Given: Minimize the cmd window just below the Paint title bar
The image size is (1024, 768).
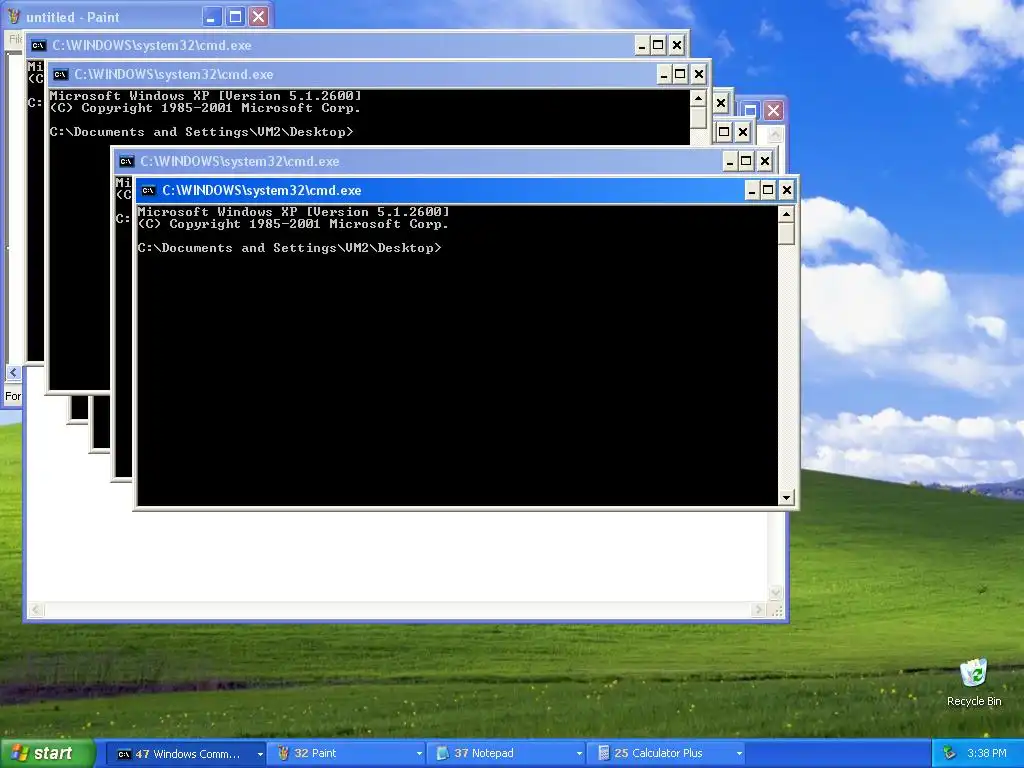Looking at the screenshot, I should 642,46.
